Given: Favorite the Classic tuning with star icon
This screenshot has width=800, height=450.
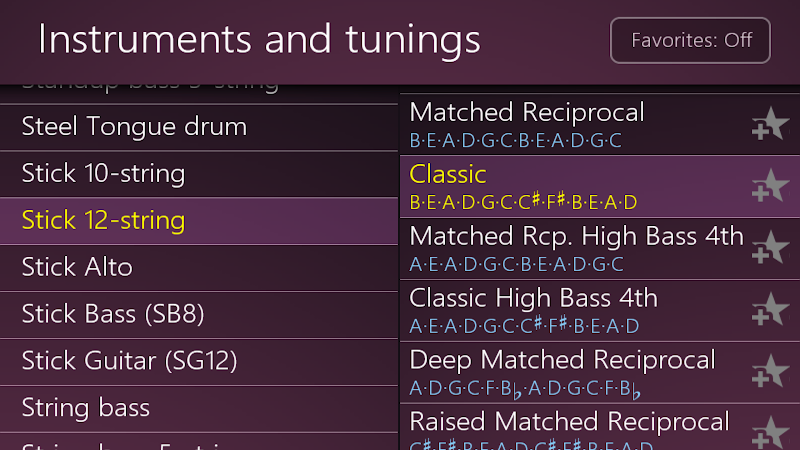Looking at the screenshot, I should (x=770, y=186).
